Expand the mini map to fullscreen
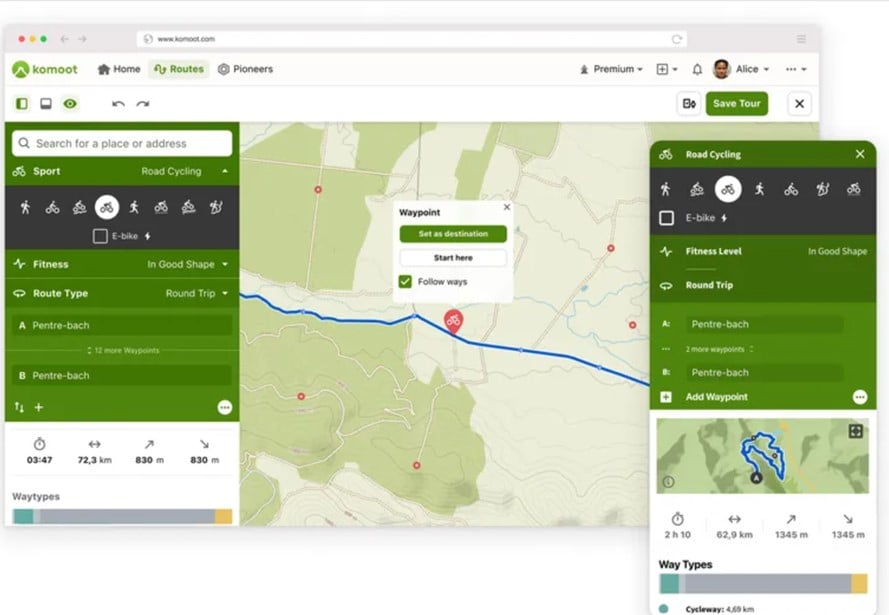 [x=855, y=431]
